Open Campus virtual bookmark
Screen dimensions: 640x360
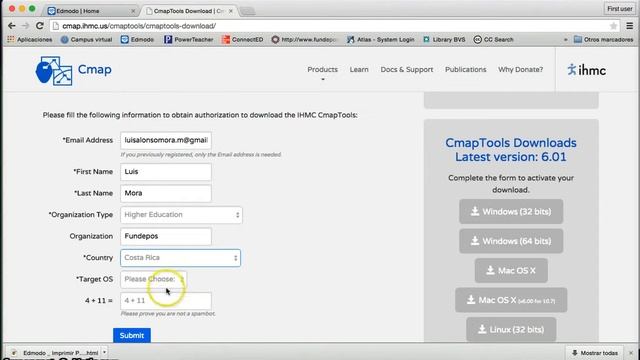[87, 40]
